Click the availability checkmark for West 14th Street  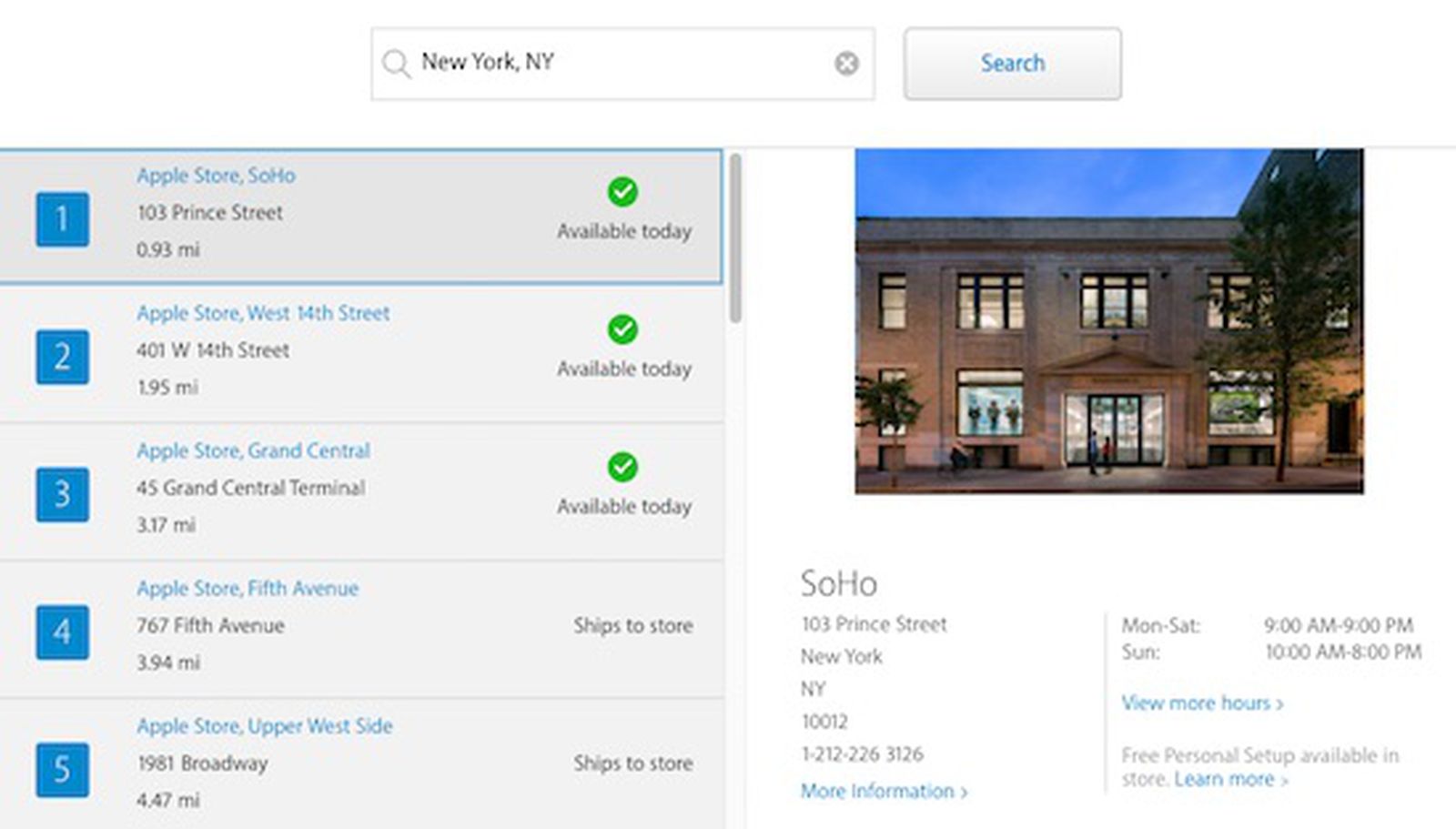pos(622,330)
